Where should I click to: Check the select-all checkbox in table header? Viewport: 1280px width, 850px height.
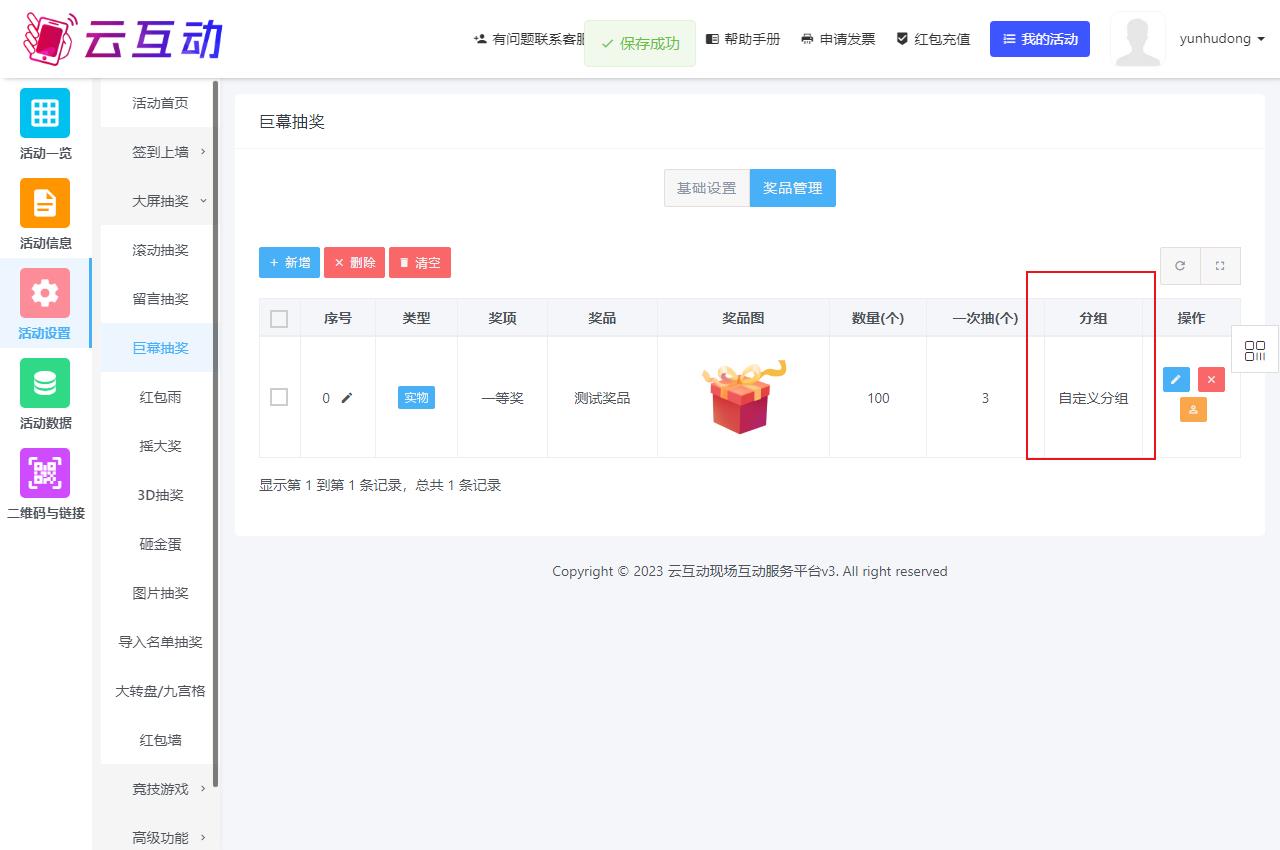pos(279,319)
